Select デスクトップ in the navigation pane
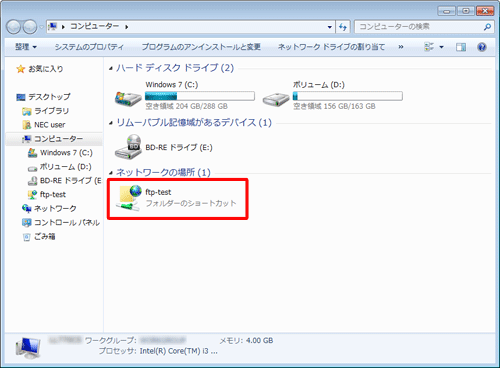500x368 pixels. click(x=49, y=97)
